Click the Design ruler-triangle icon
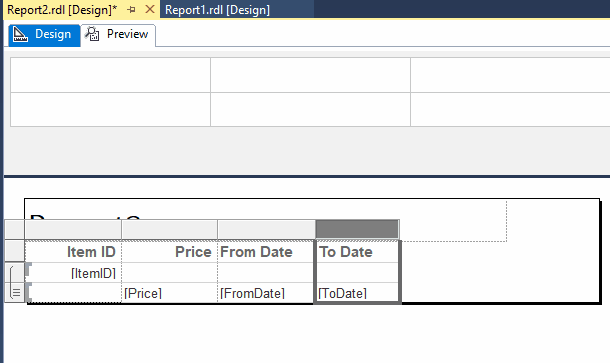Image resolution: width=610 pixels, height=363 pixels. click(x=20, y=34)
